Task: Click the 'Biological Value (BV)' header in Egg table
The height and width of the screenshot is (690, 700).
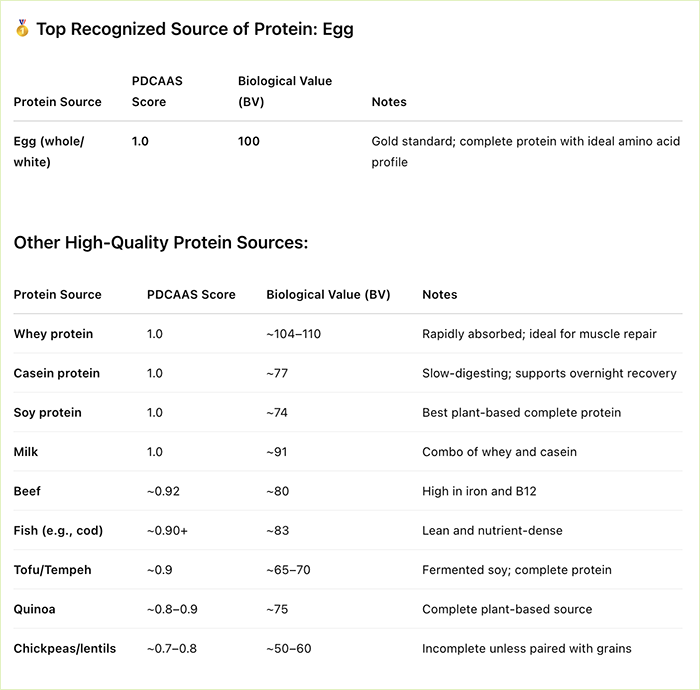Action: click(x=284, y=91)
